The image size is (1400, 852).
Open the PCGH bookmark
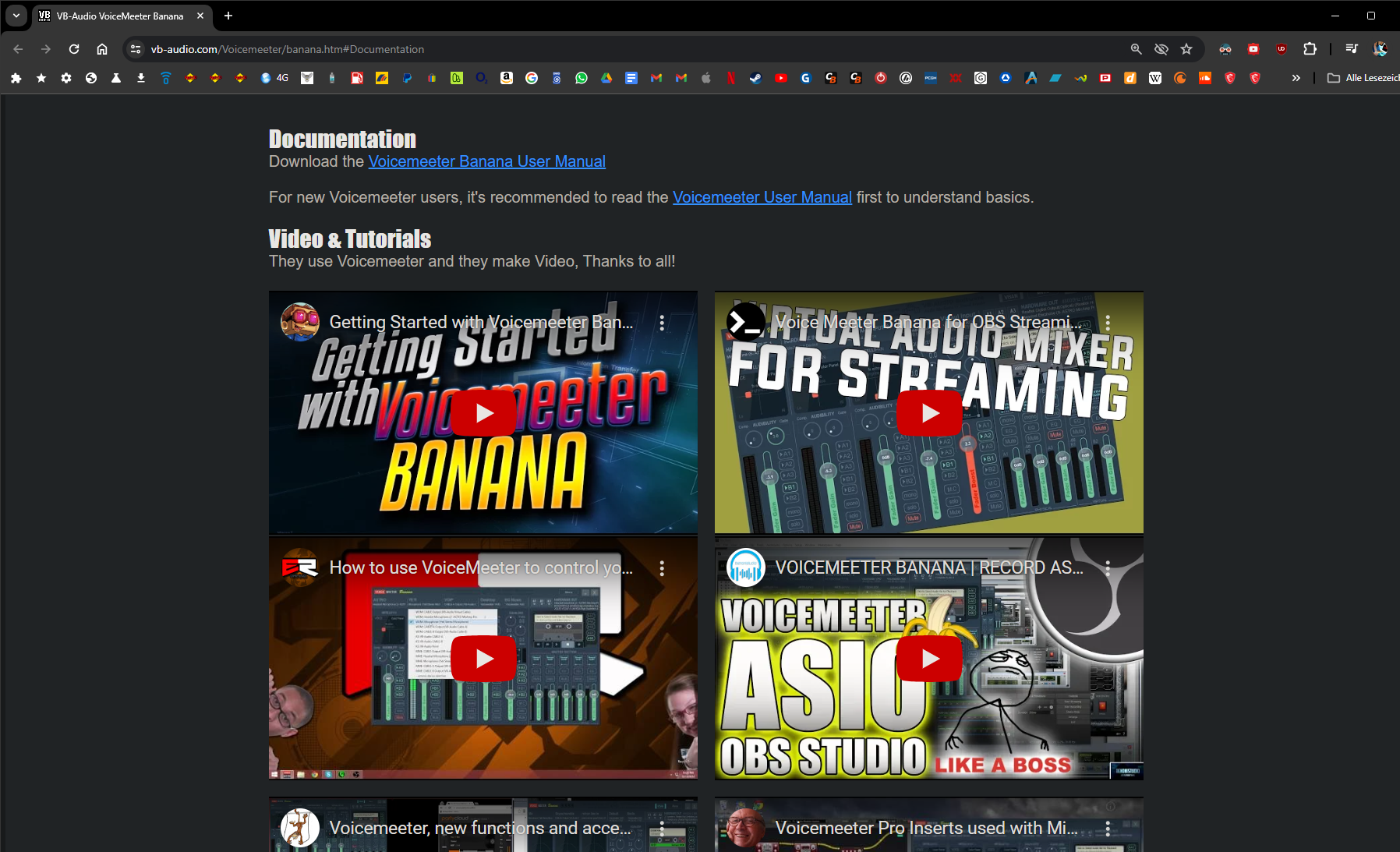click(931, 78)
